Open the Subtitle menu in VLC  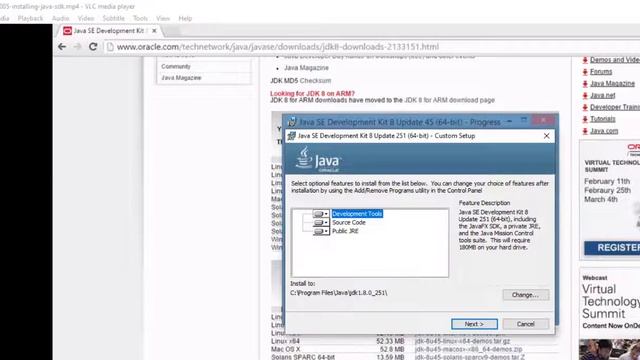pos(113,18)
